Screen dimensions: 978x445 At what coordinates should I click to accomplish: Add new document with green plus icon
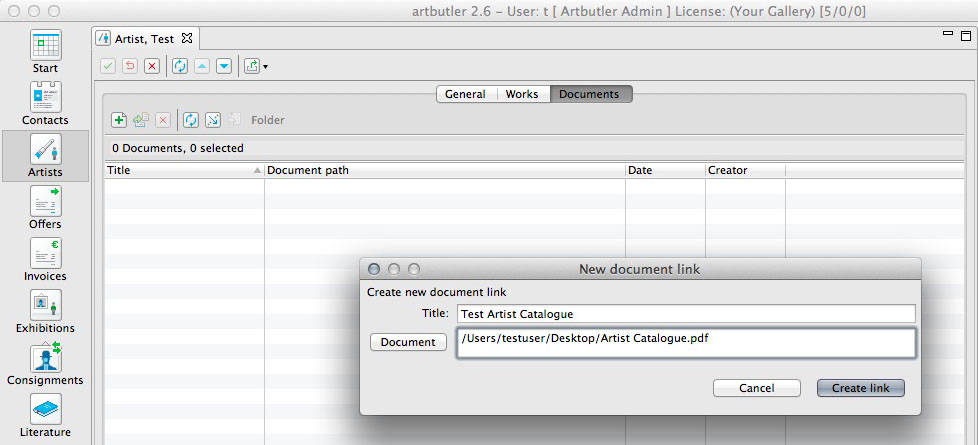119,120
